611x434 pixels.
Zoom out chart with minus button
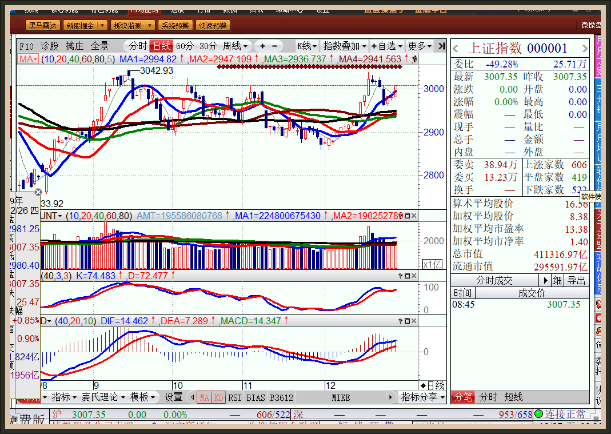point(273,46)
